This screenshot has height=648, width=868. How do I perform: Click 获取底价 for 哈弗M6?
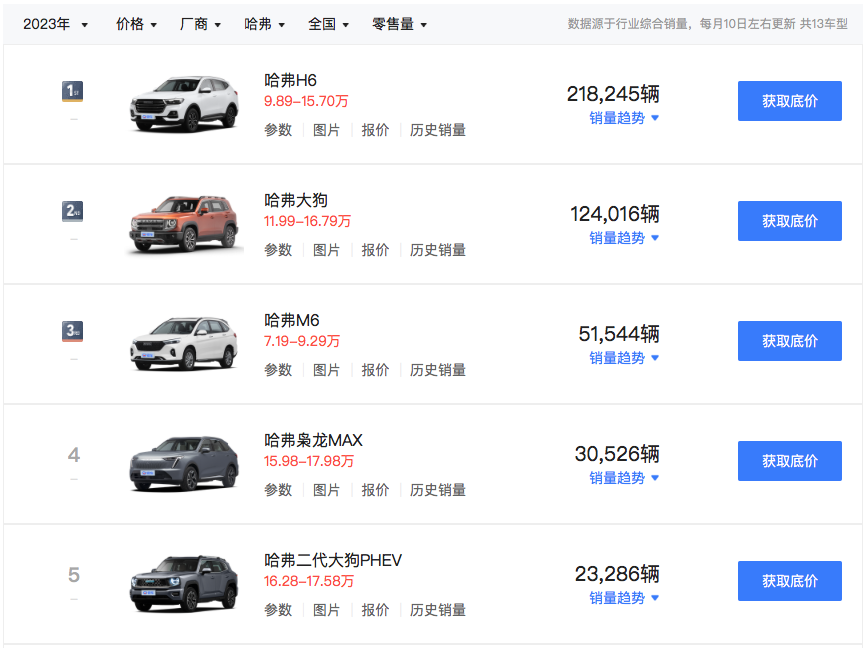789,341
